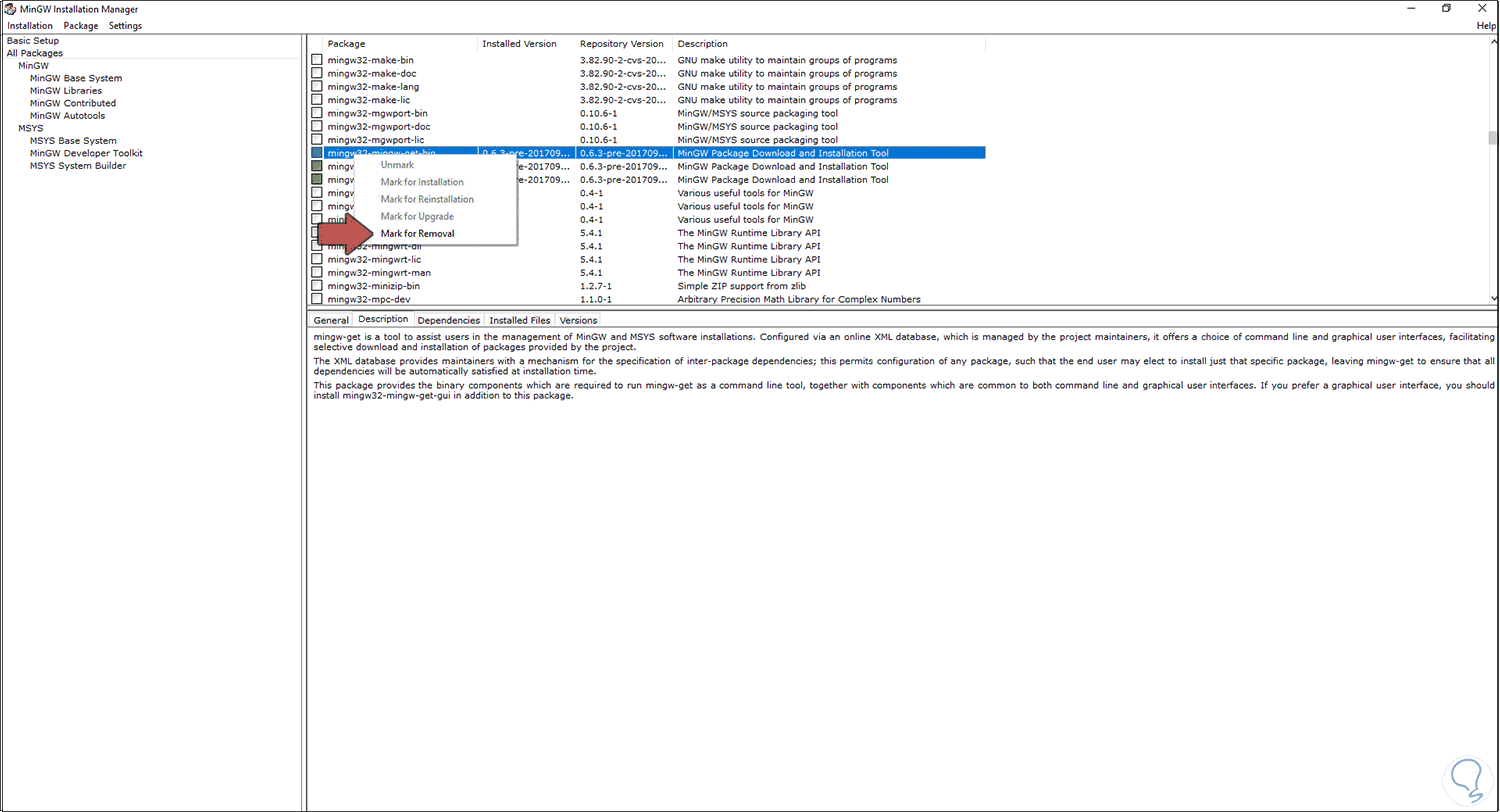The height and width of the screenshot is (812, 1500).
Task: Open the Settings menu
Action: point(125,25)
